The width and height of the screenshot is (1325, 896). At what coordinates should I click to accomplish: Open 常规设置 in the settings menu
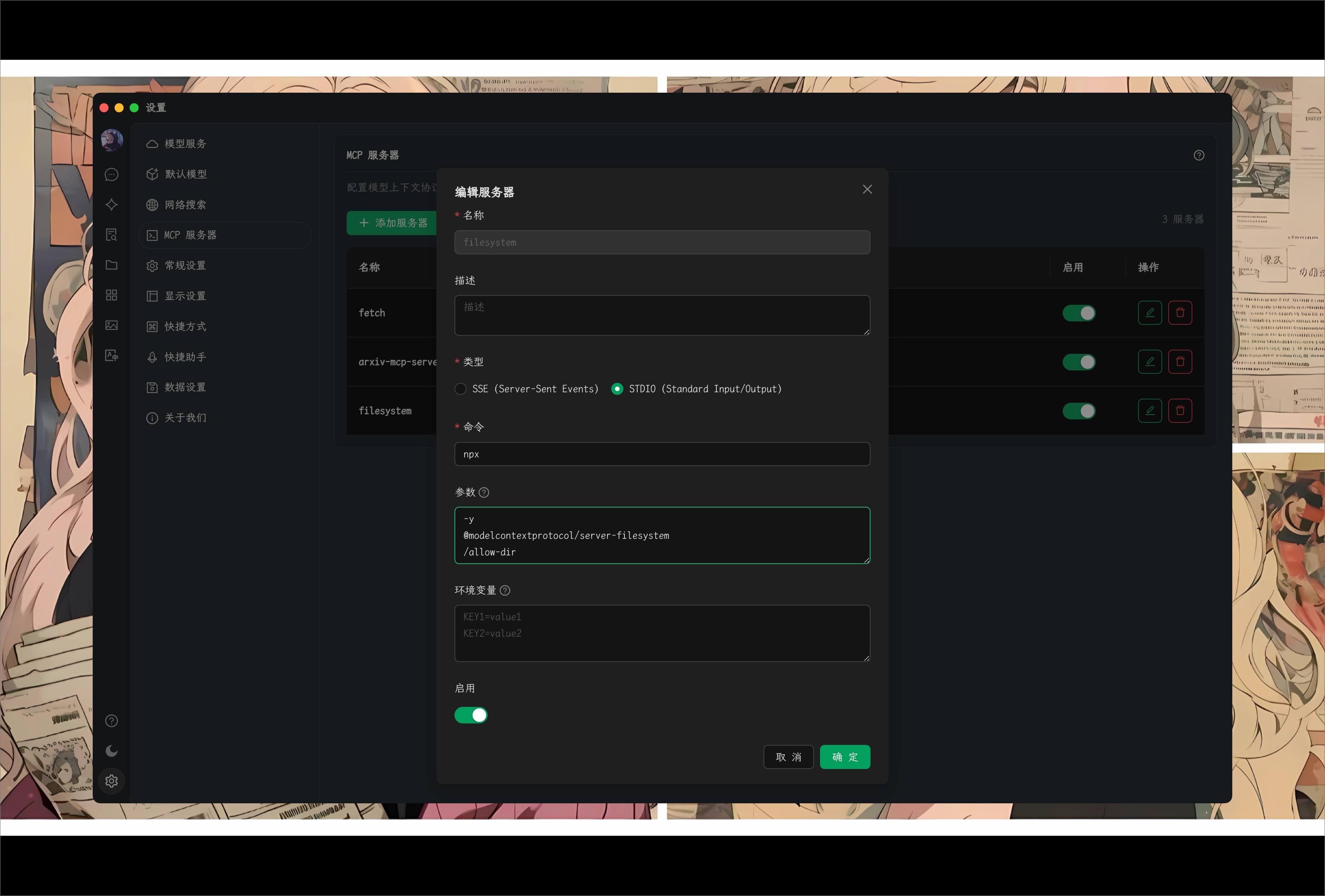[185, 266]
